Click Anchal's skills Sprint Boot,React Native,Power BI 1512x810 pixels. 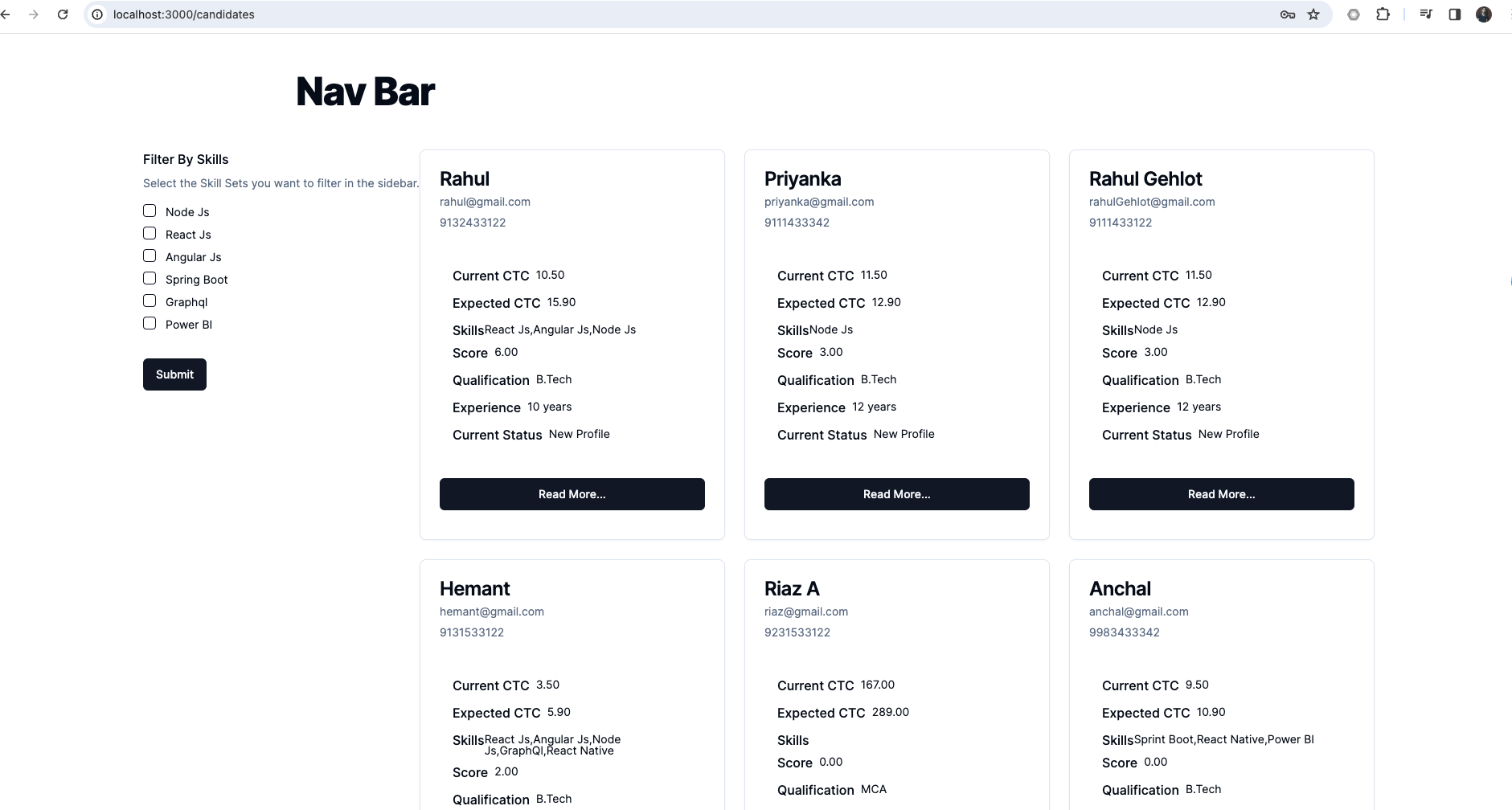[x=1224, y=739]
